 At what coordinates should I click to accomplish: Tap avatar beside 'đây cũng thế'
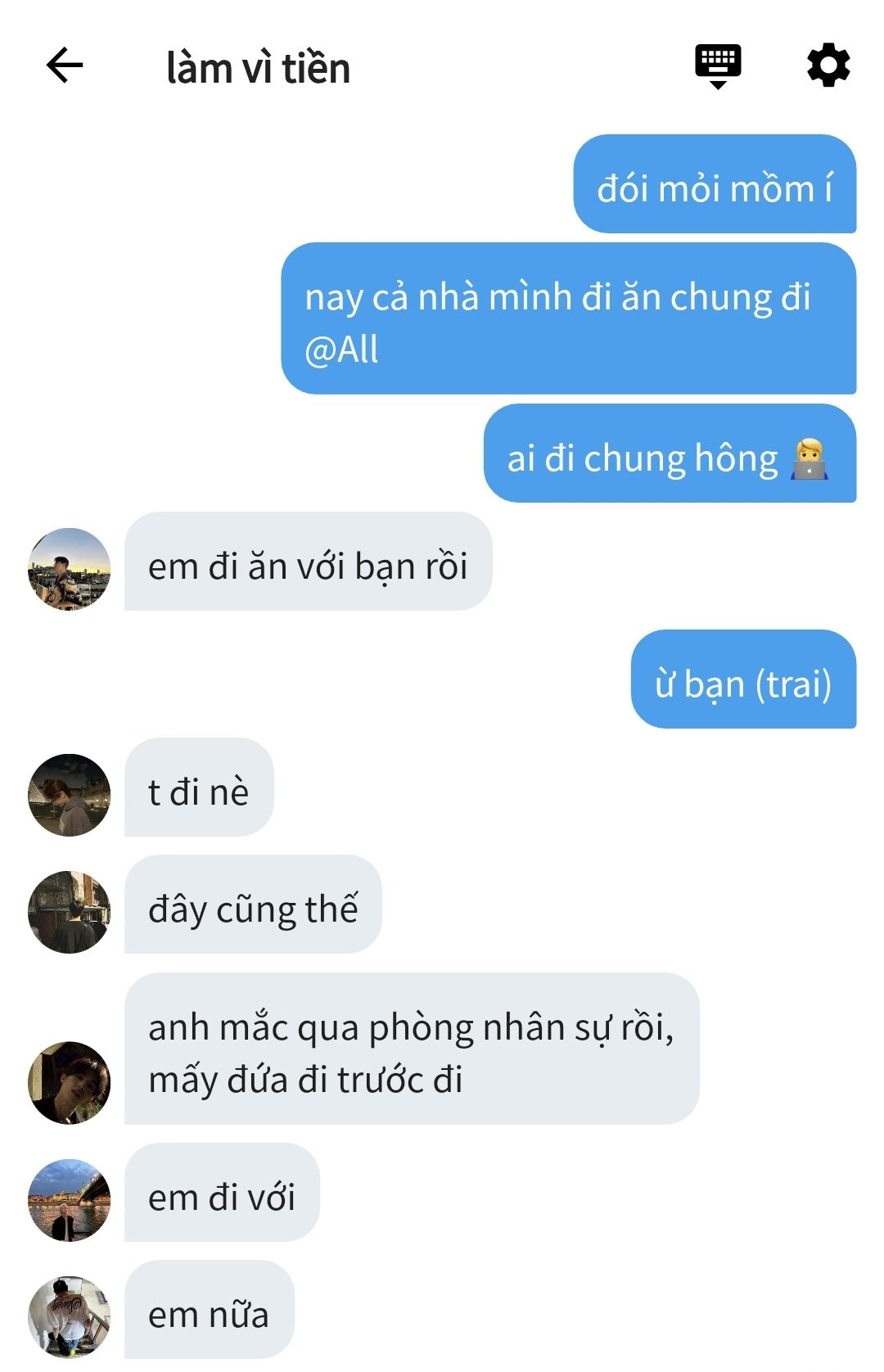click(x=70, y=912)
